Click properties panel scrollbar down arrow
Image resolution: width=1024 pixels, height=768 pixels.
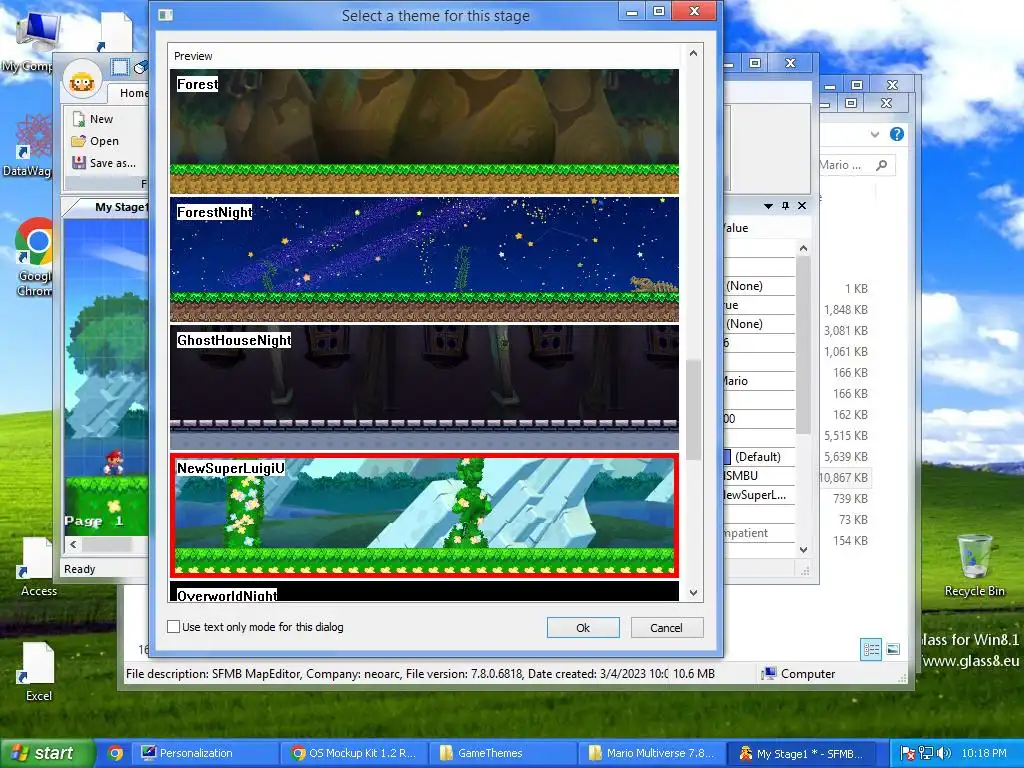click(x=803, y=549)
